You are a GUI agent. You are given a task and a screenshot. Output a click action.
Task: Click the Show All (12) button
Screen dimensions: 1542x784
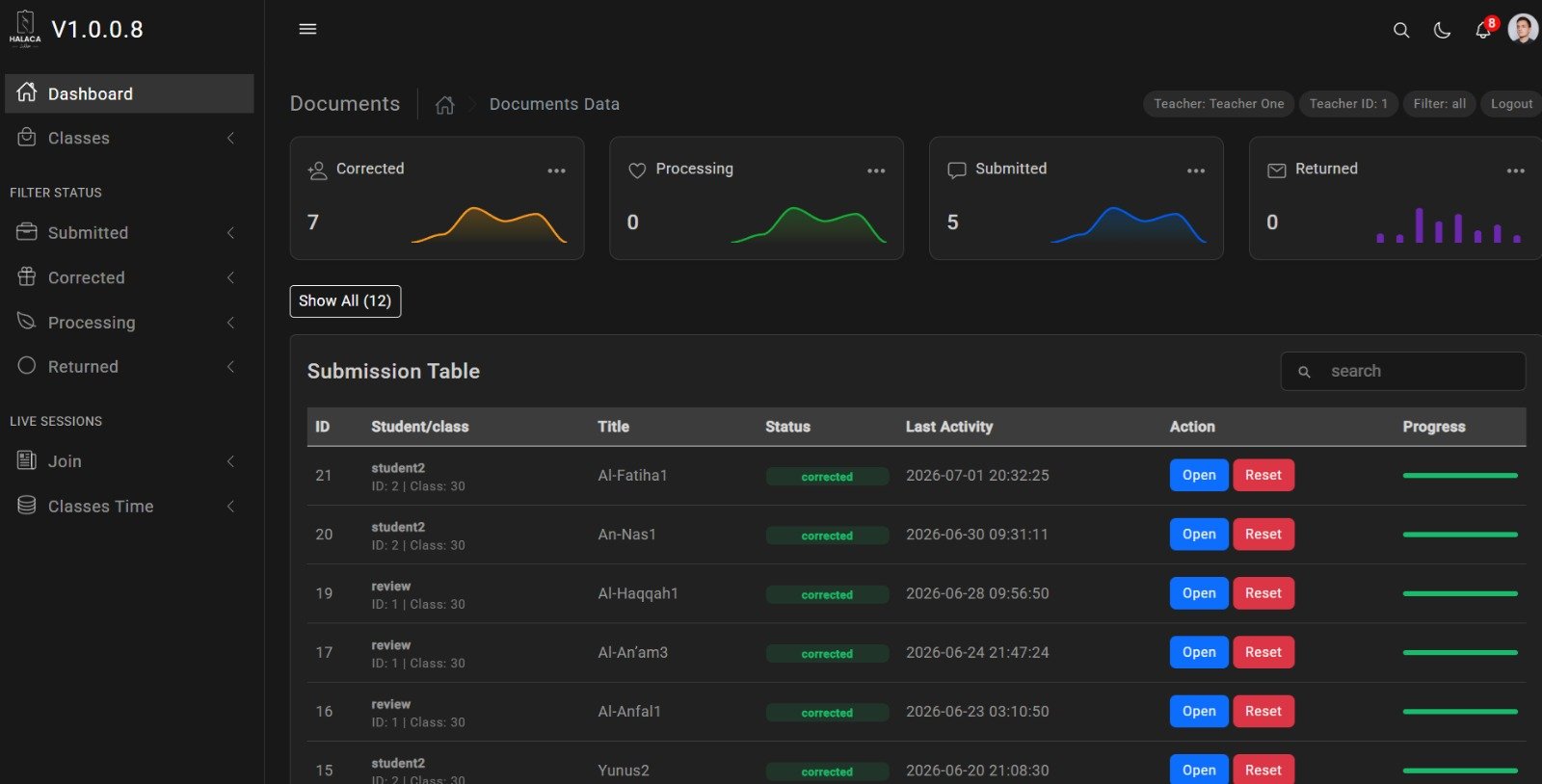point(345,301)
